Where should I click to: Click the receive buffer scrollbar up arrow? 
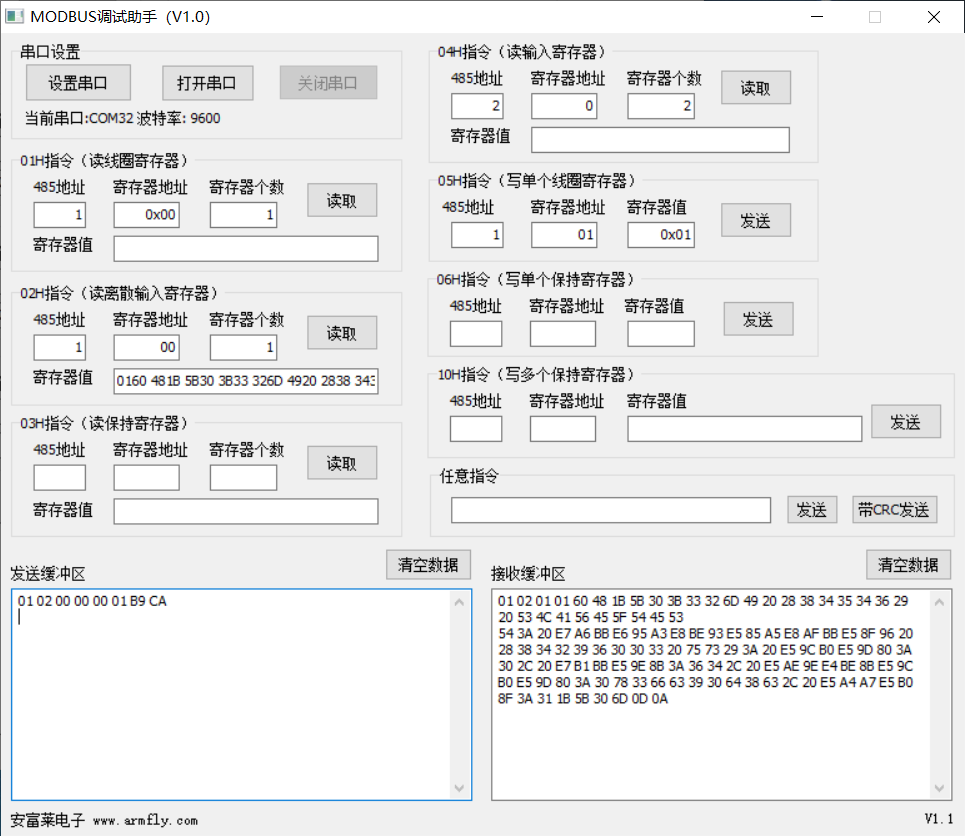940,602
